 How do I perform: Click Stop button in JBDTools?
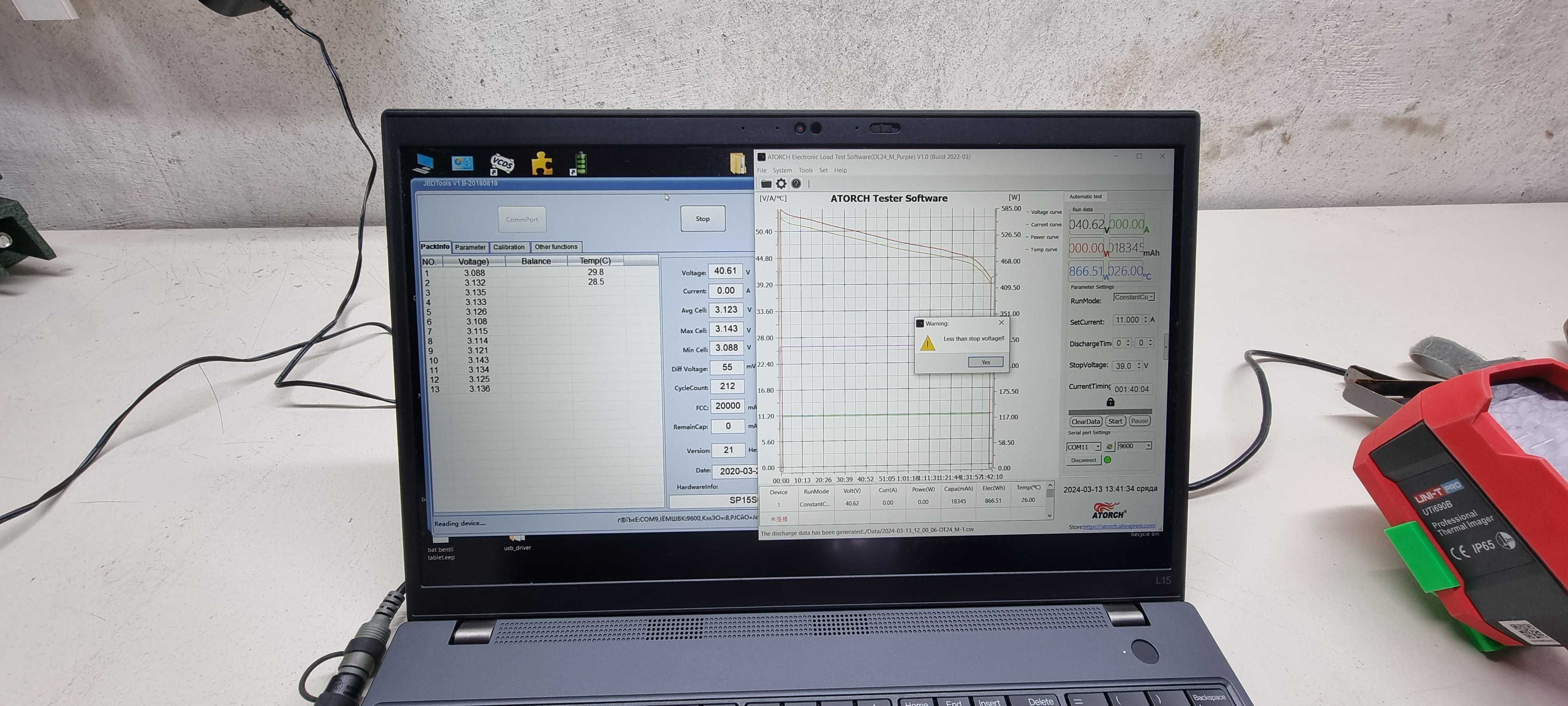tap(702, 219)
